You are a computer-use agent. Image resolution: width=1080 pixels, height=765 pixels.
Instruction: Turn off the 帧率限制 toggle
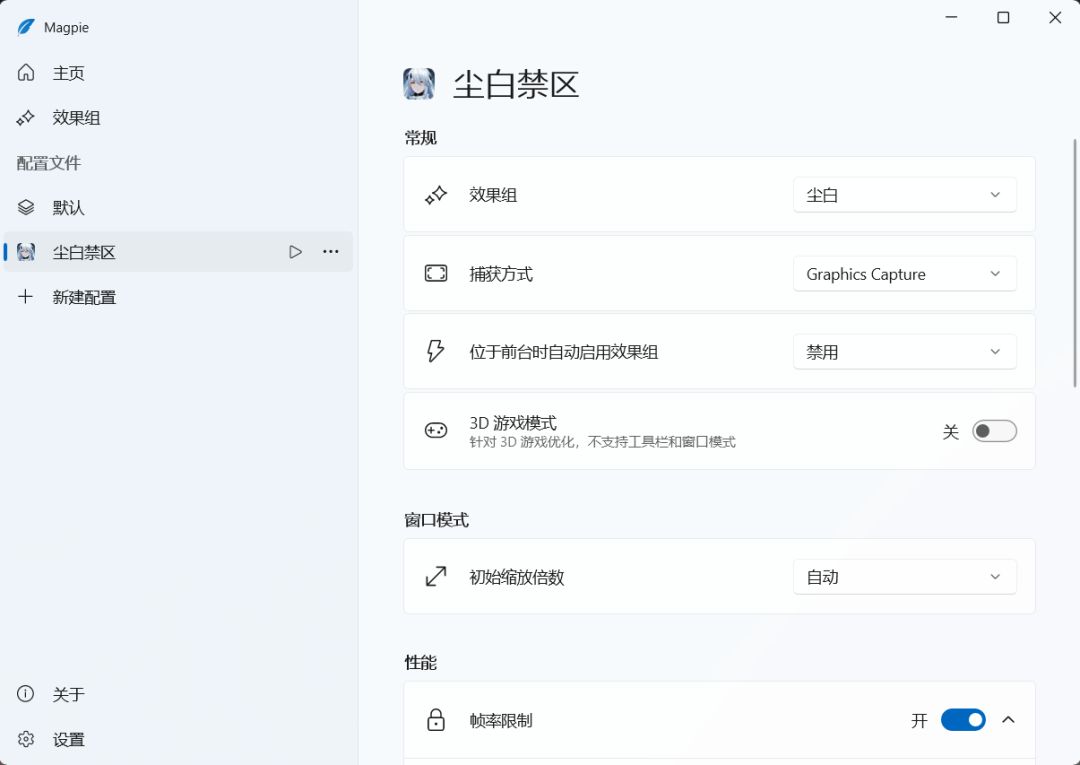coord(963,720)
